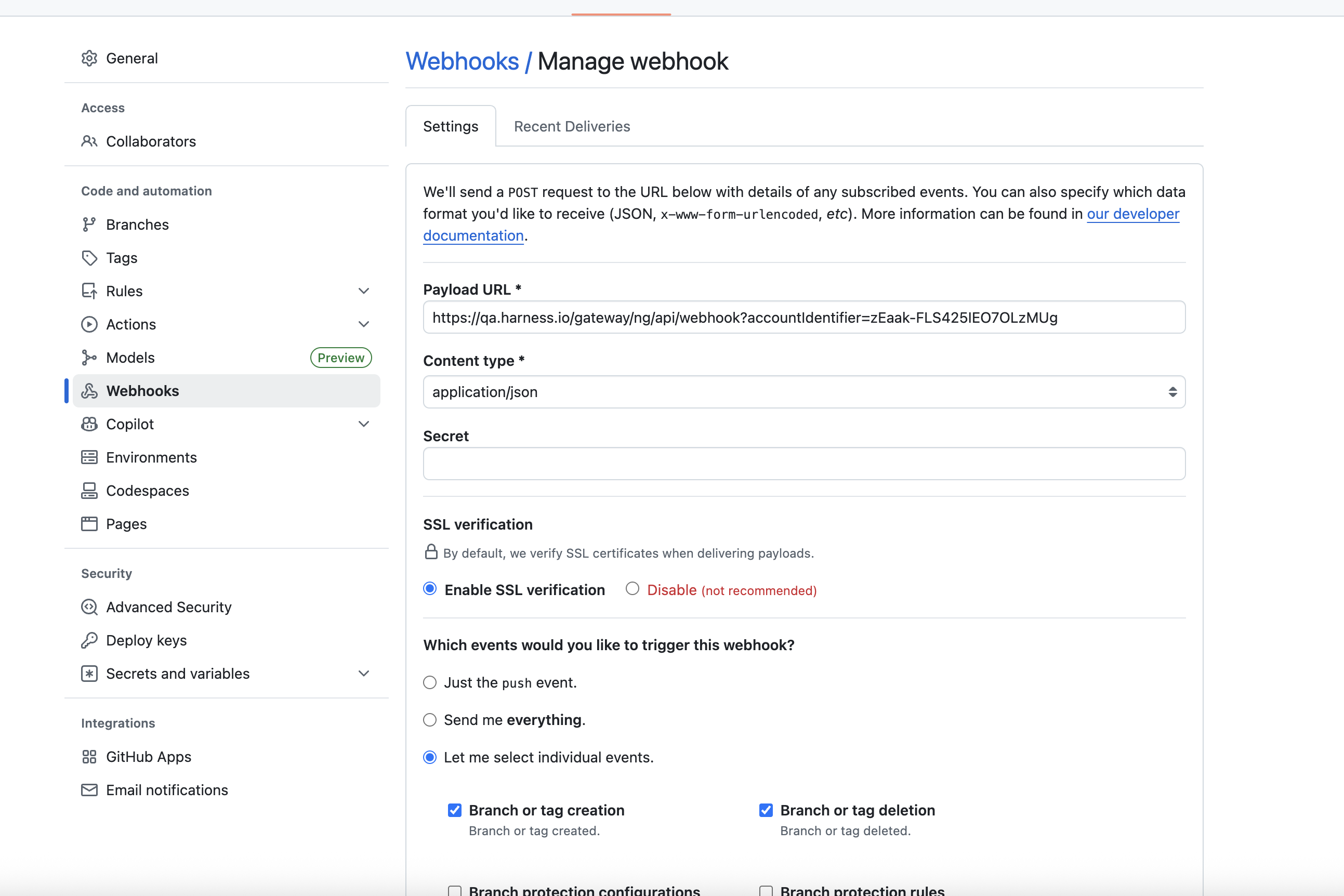Open Deploy keys via the key icon
The height and width of the screenshot is (896, 1344).
(90, 640)
